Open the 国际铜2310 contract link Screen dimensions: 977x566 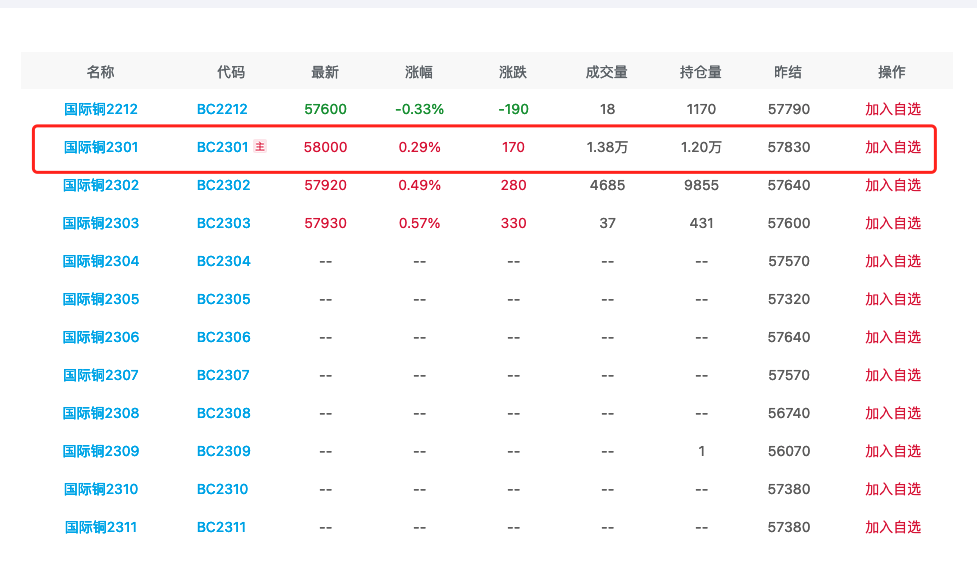[x=101, y=489]
